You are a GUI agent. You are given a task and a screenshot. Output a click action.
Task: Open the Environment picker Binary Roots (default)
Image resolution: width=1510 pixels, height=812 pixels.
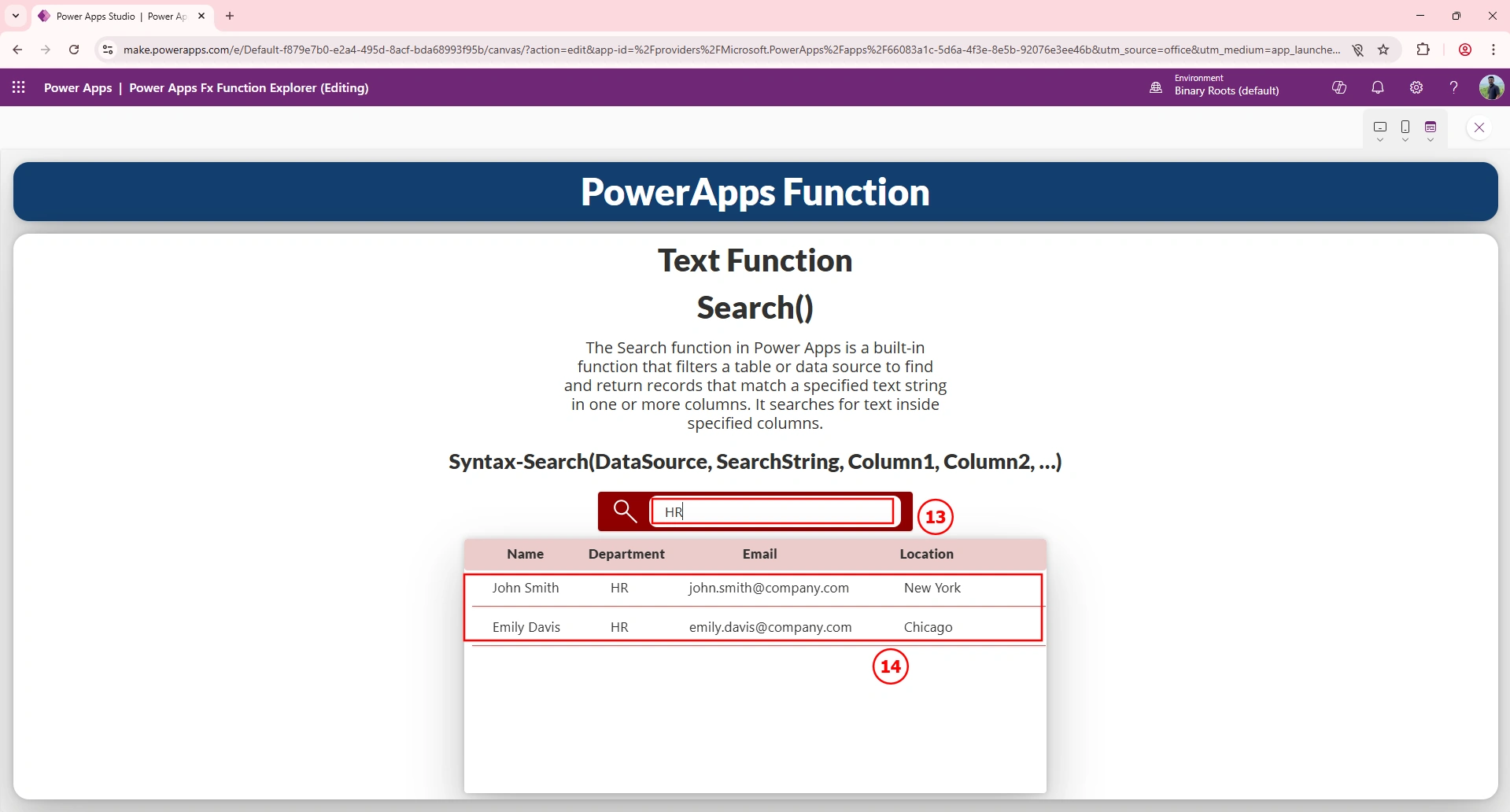1226,85
